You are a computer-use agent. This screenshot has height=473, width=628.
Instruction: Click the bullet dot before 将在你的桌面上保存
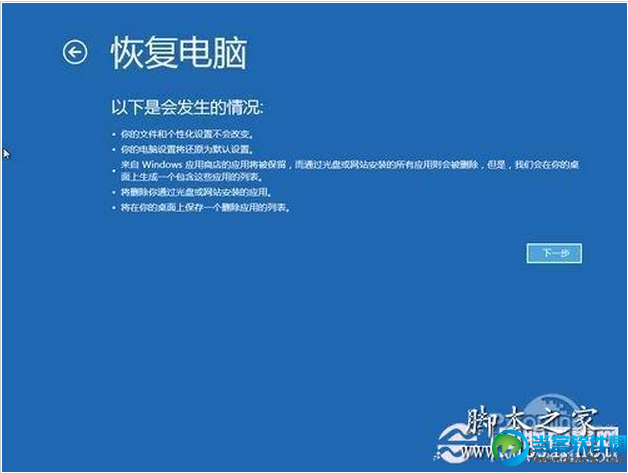click(x=114, y=208)
